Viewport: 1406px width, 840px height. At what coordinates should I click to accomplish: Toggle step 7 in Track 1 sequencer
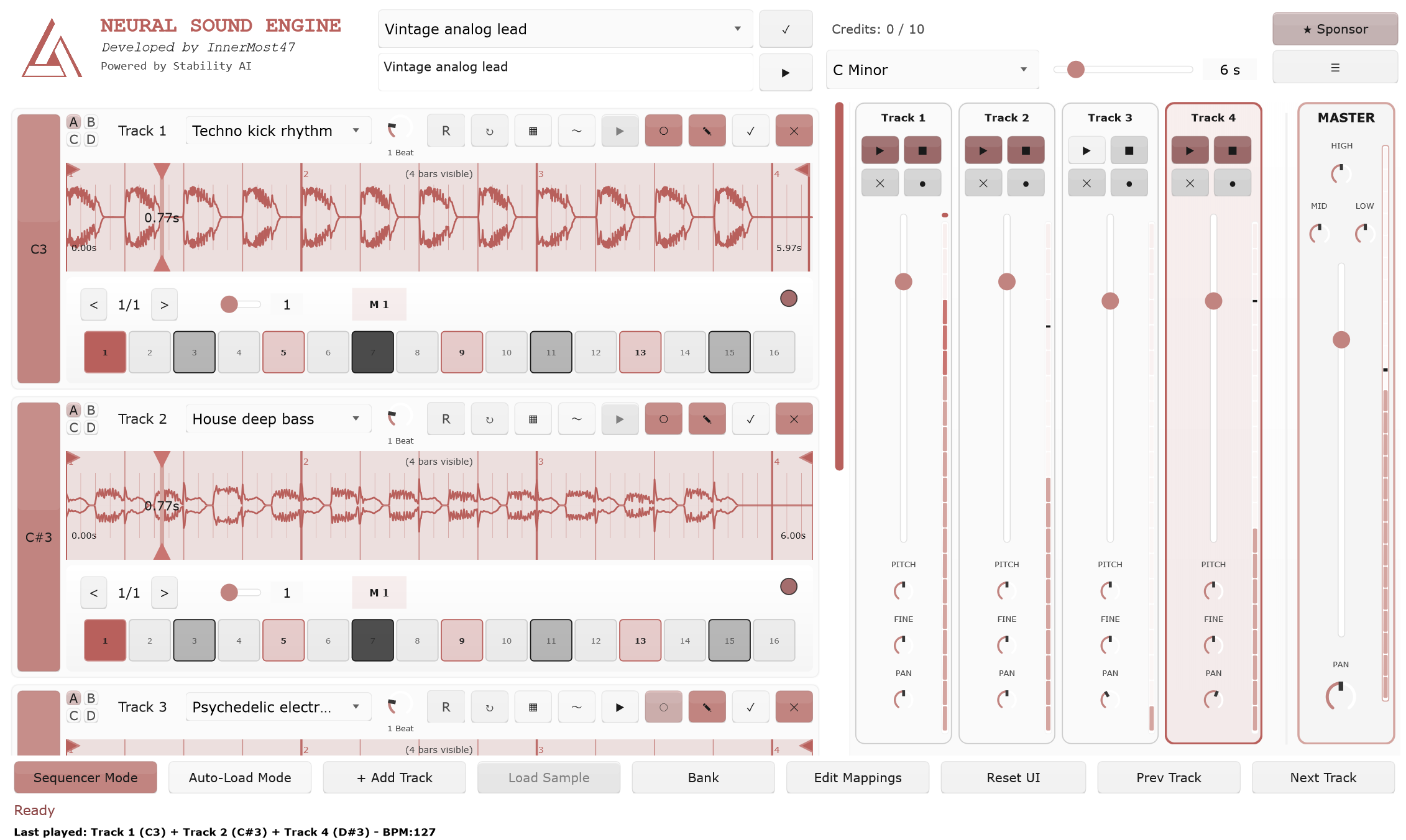[x=372, y=352]
